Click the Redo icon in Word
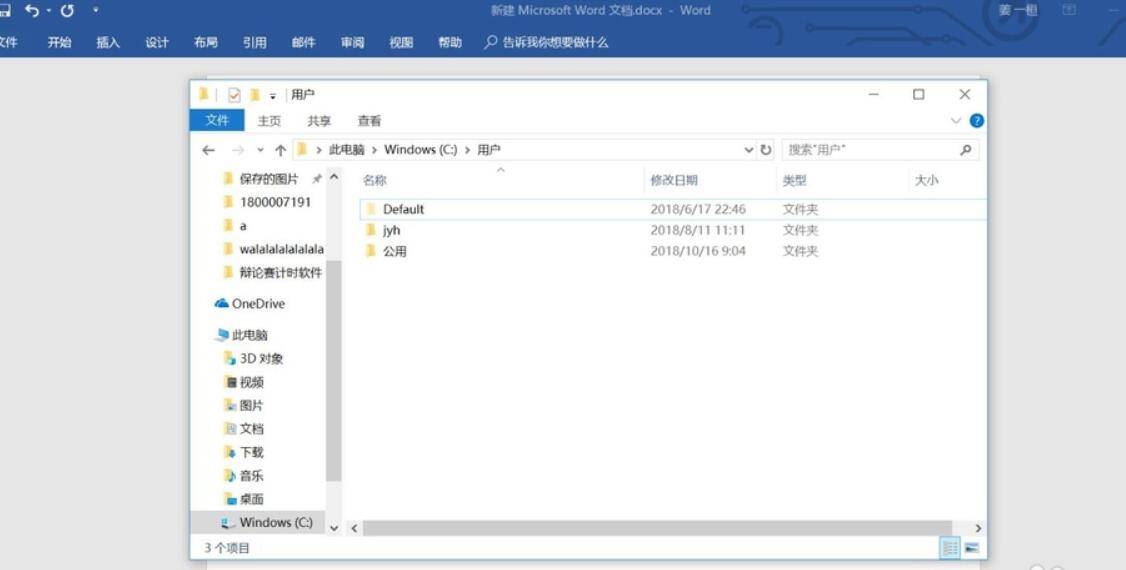The height and width of the screenshot is (570, 1126). coord(68,10)
